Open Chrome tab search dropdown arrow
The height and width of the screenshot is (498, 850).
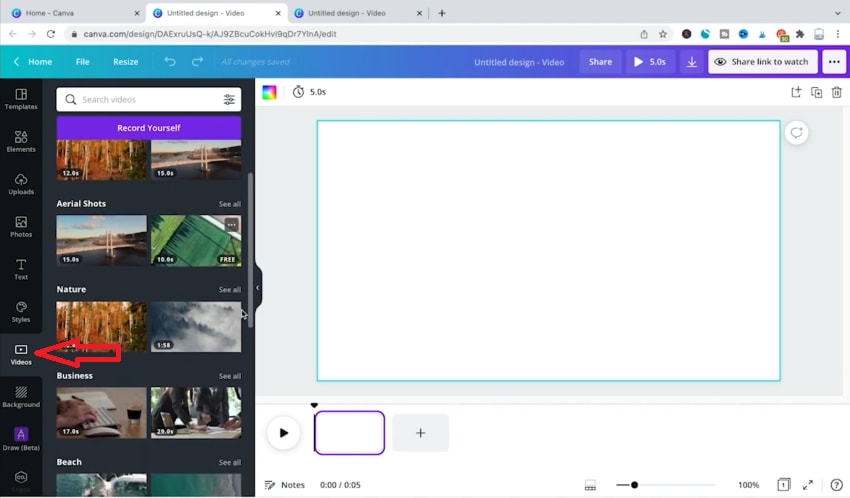pos(837,13)
